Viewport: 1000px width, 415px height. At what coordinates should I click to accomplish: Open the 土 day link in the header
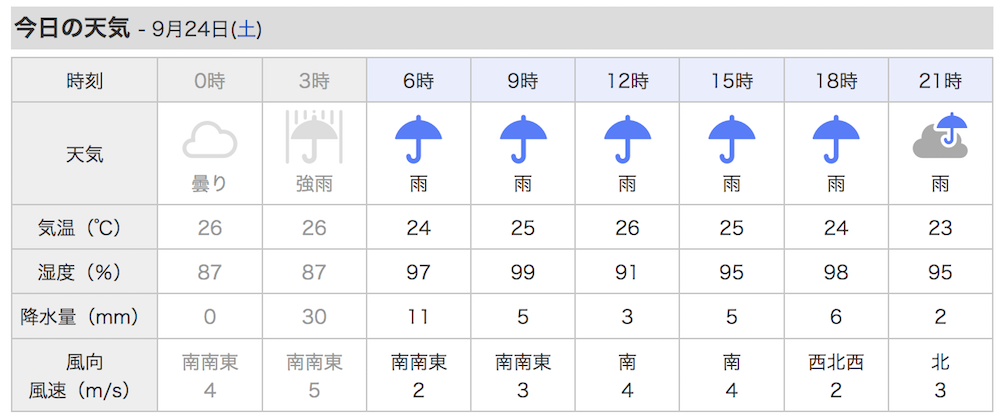point(247,31)
